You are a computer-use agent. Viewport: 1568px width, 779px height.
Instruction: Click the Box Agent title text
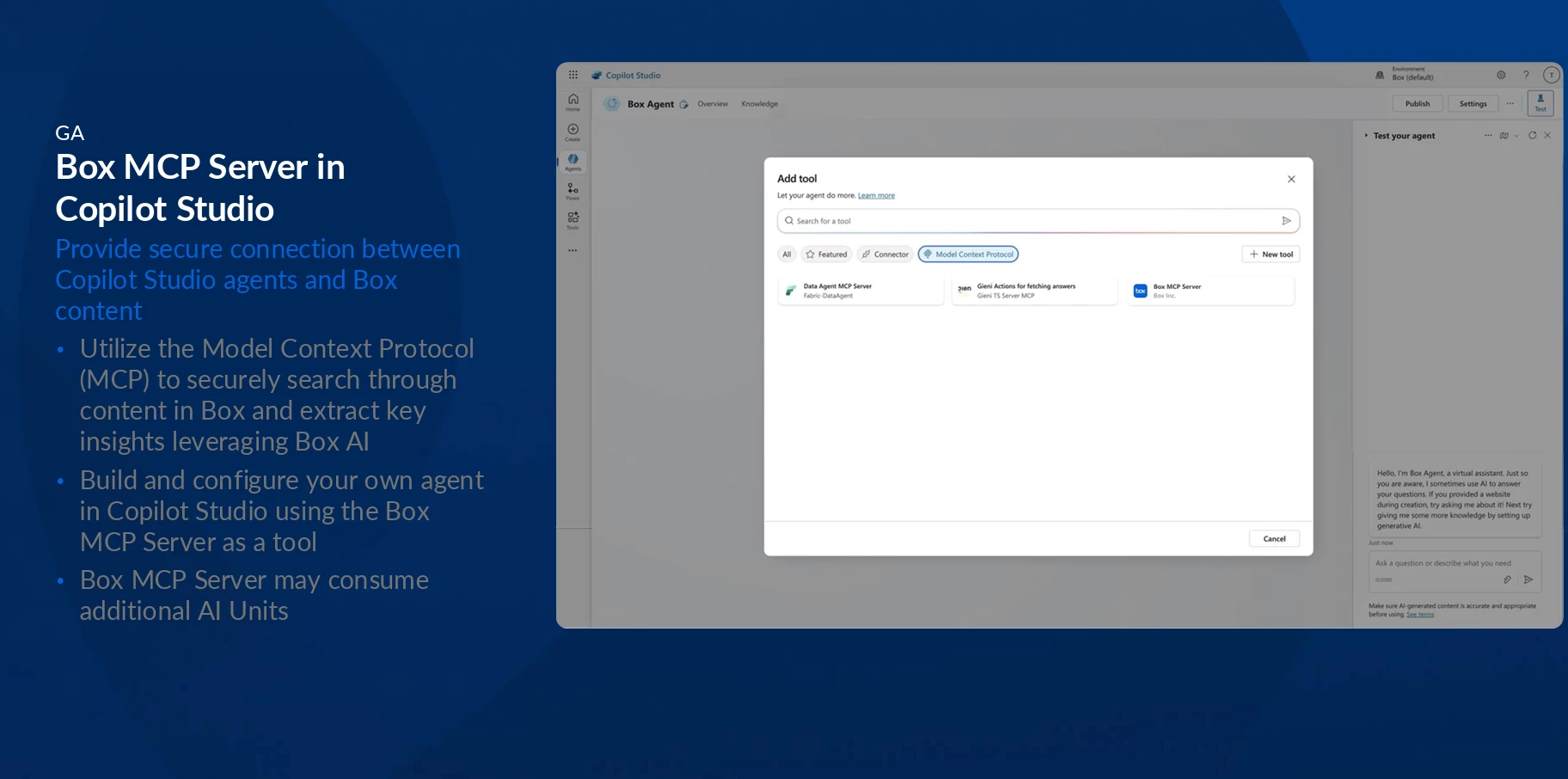[x=651, y=104]
